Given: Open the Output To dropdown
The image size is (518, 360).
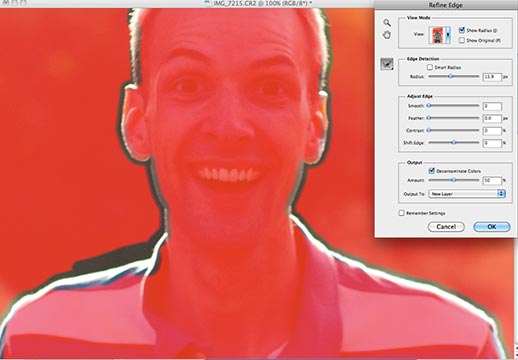Looking at the screenshot, I should (467, 194).
